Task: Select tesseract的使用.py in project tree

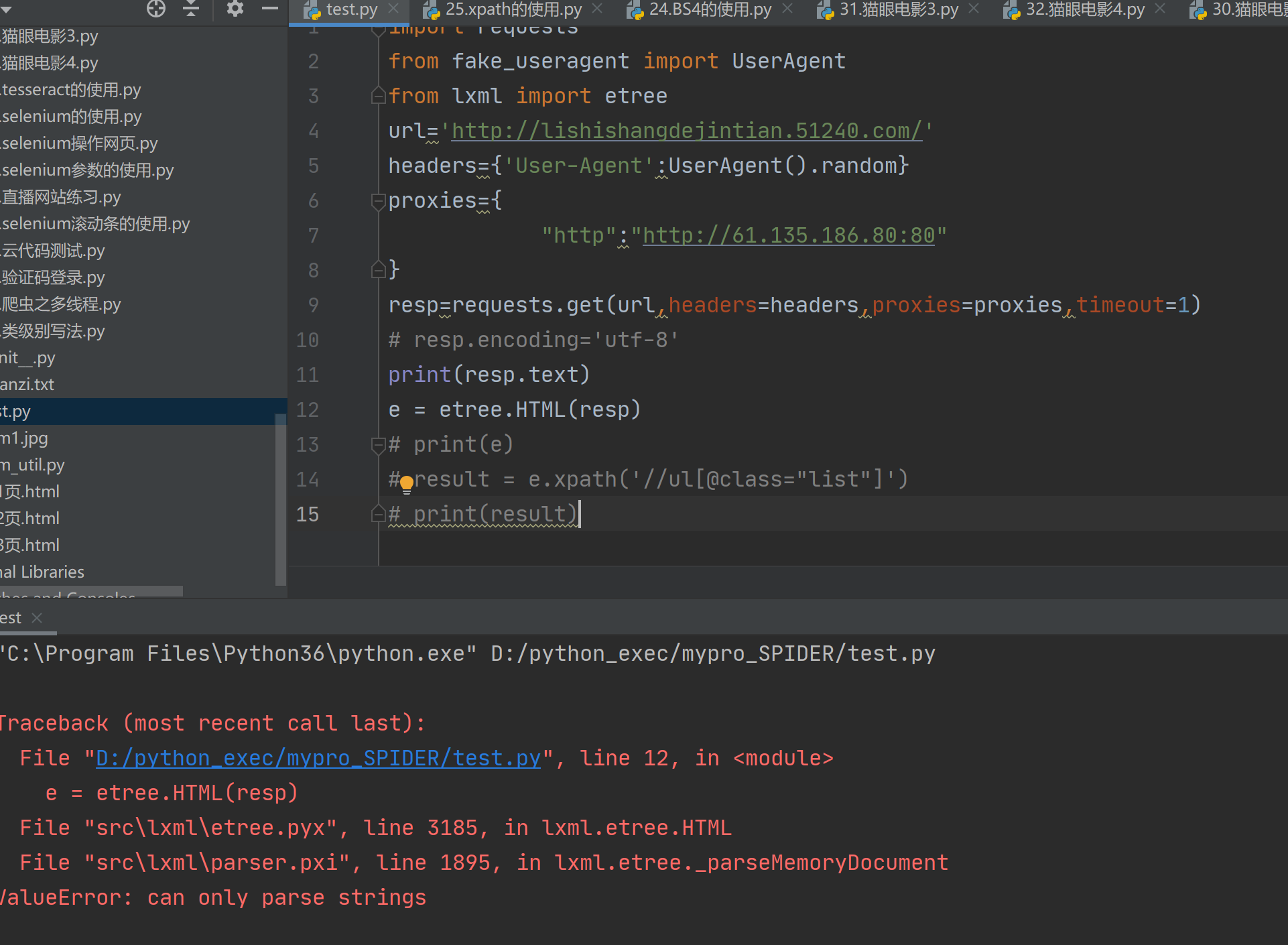Action: (70, 90)
